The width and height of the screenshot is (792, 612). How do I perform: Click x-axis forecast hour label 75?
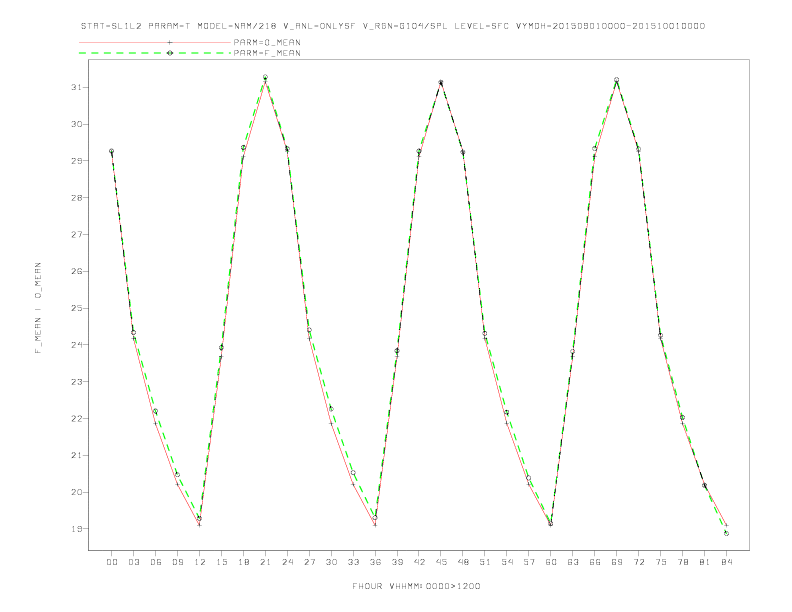(661, 562)
